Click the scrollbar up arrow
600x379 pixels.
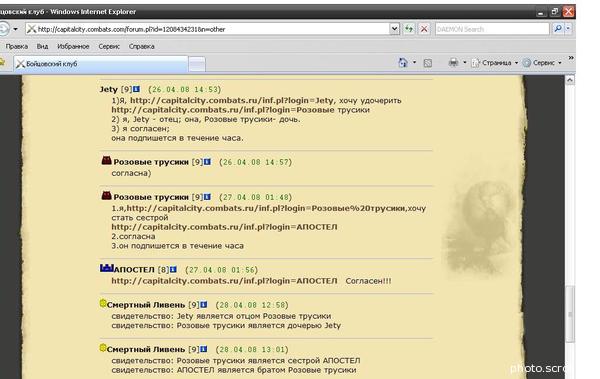tap(570, 80)
